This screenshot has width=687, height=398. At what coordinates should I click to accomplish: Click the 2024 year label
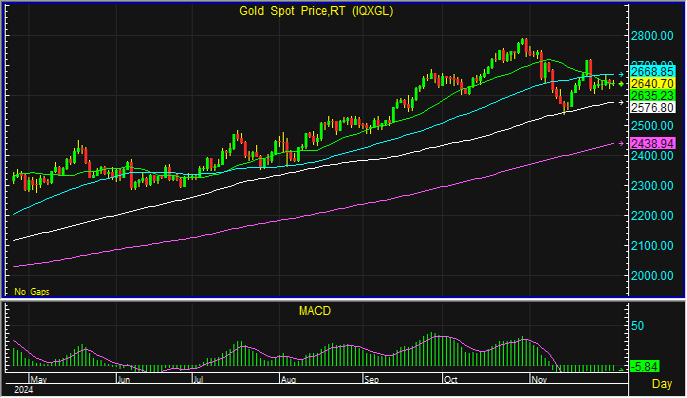point(23,390)
